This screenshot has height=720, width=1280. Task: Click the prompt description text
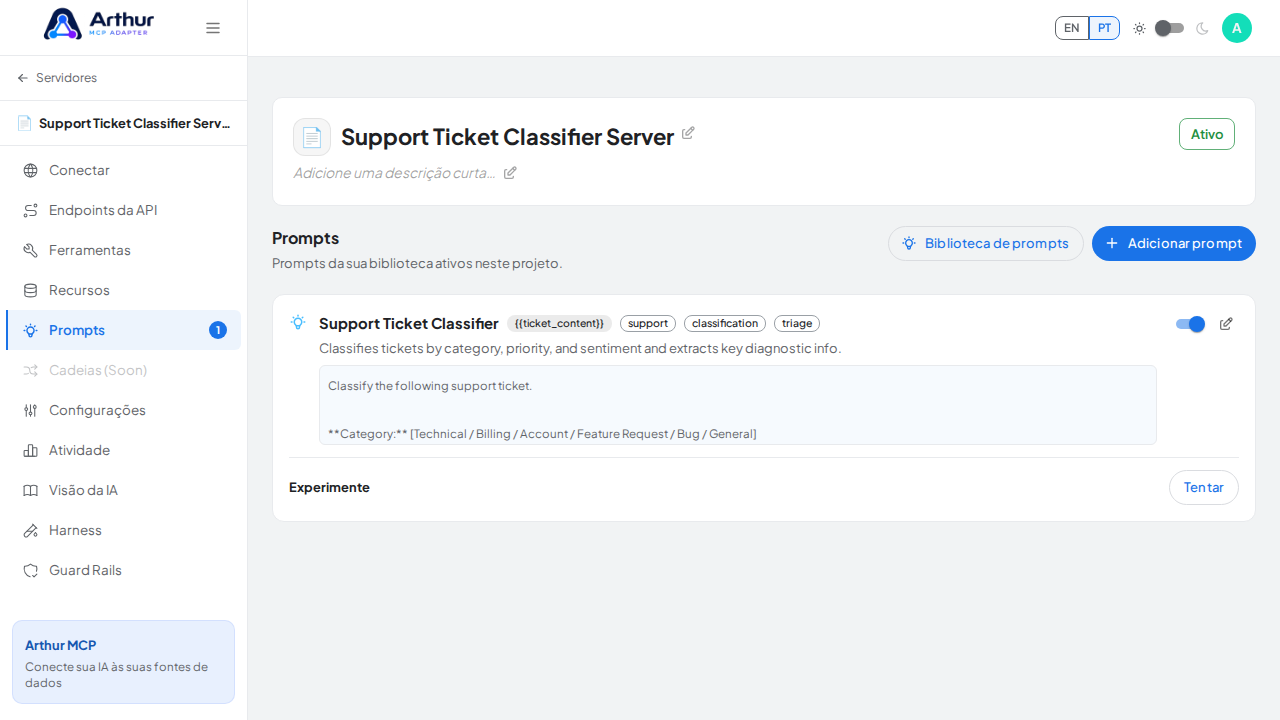[580, 349]
